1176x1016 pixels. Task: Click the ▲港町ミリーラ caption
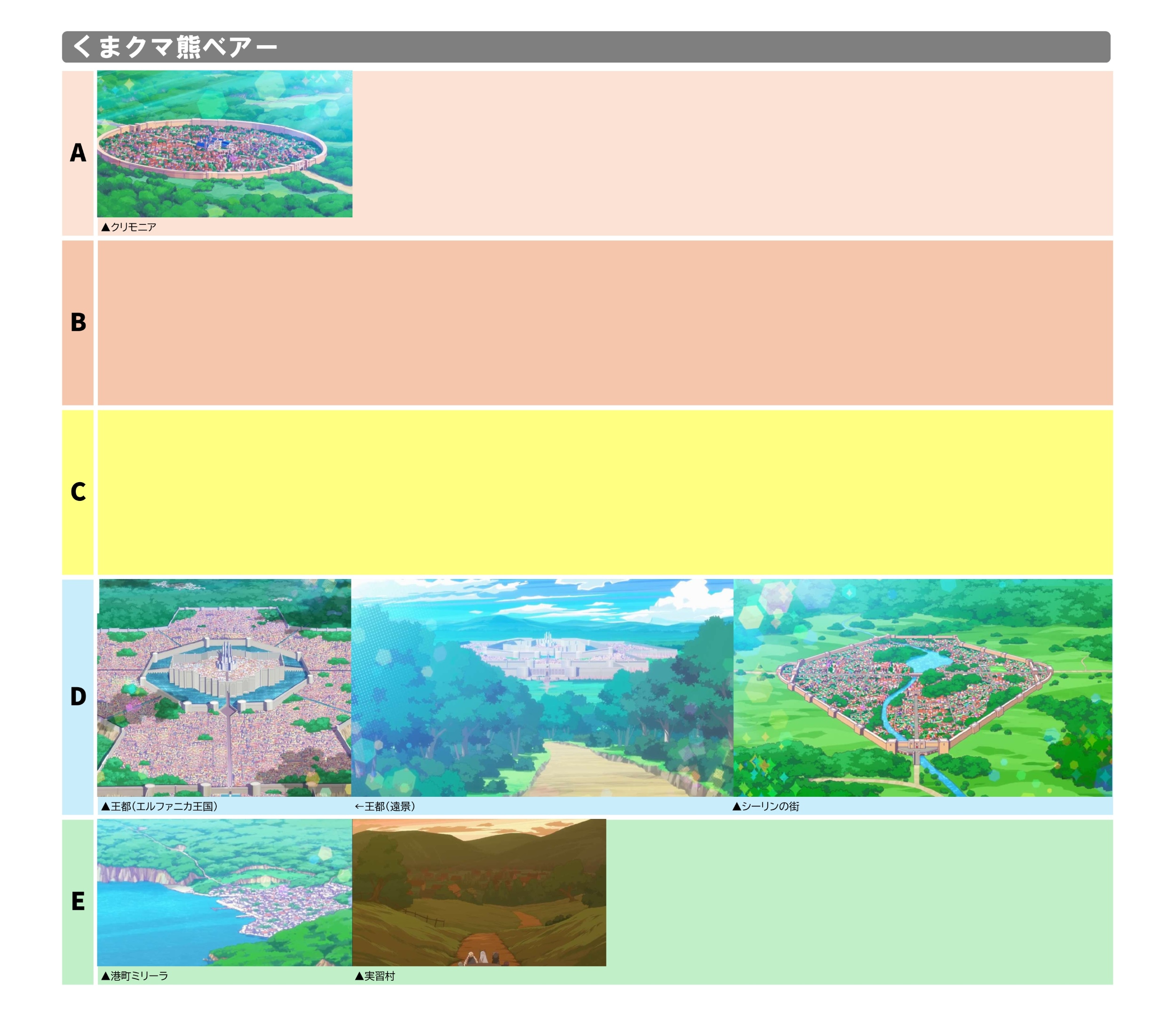[135, 976]
